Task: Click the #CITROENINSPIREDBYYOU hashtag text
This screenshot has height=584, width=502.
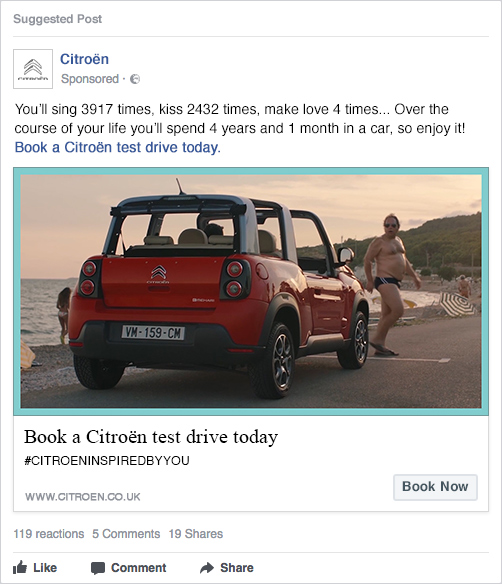Action: [107, 461]
